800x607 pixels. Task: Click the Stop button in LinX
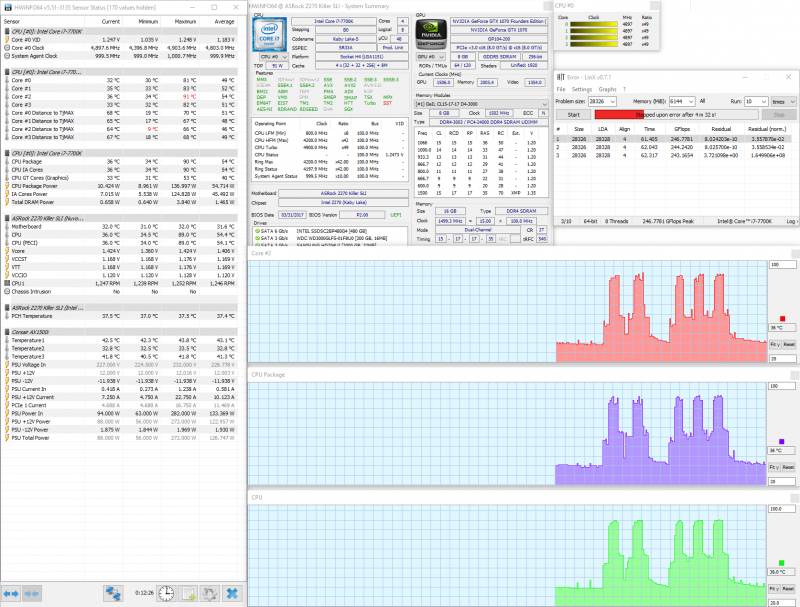(x=779, y=115)
